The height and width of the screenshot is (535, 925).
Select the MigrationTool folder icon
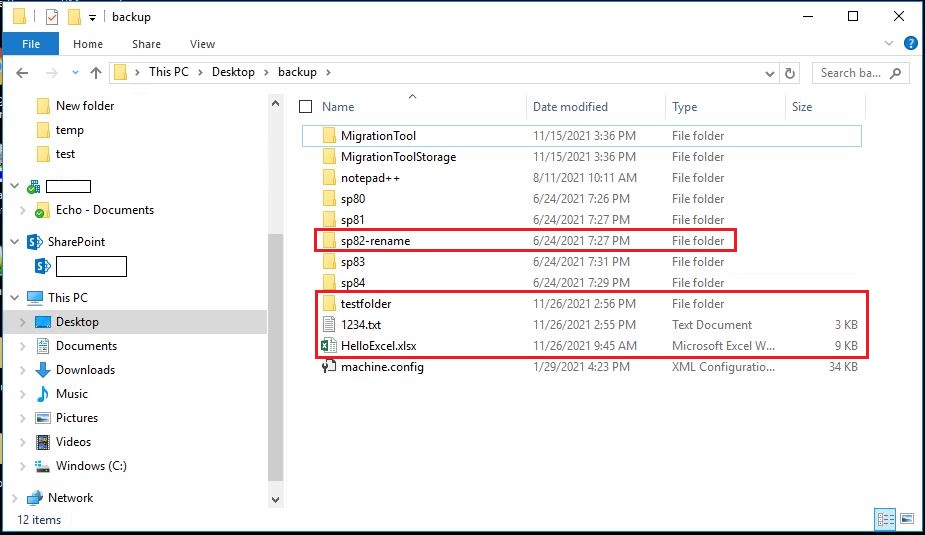(329, 136)
